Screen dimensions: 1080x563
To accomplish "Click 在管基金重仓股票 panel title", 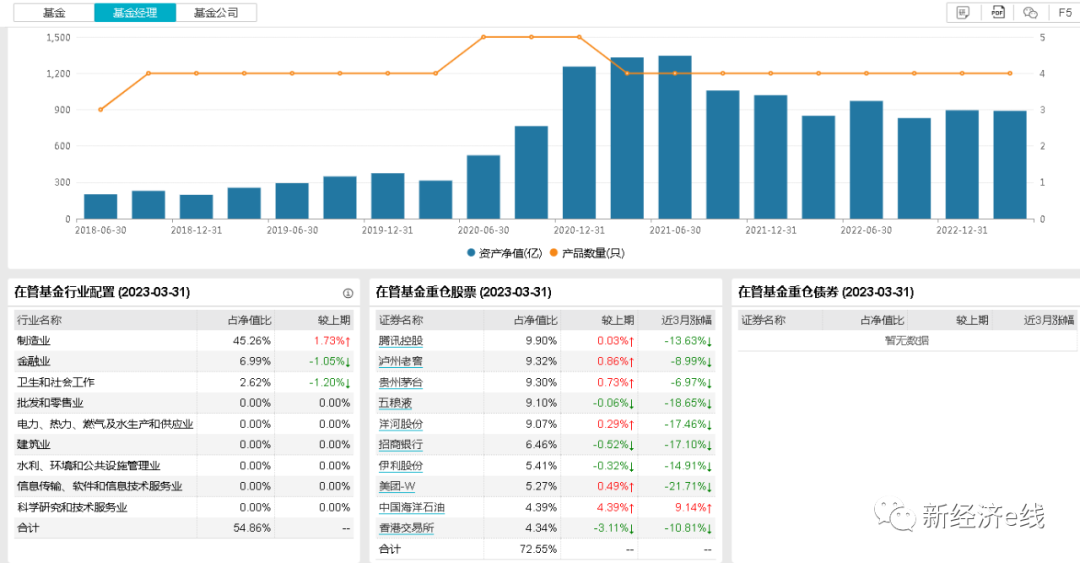I will coord(463,292).
